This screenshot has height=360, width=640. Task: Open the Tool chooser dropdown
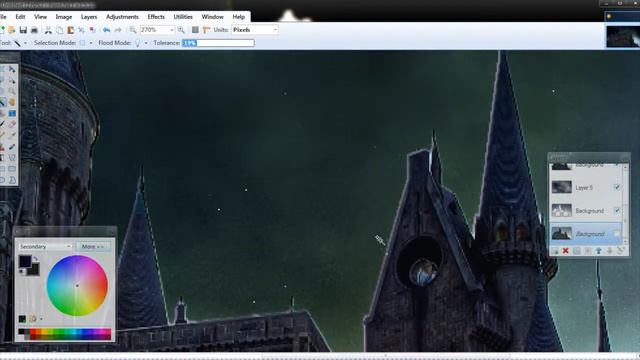pos(25,43)
